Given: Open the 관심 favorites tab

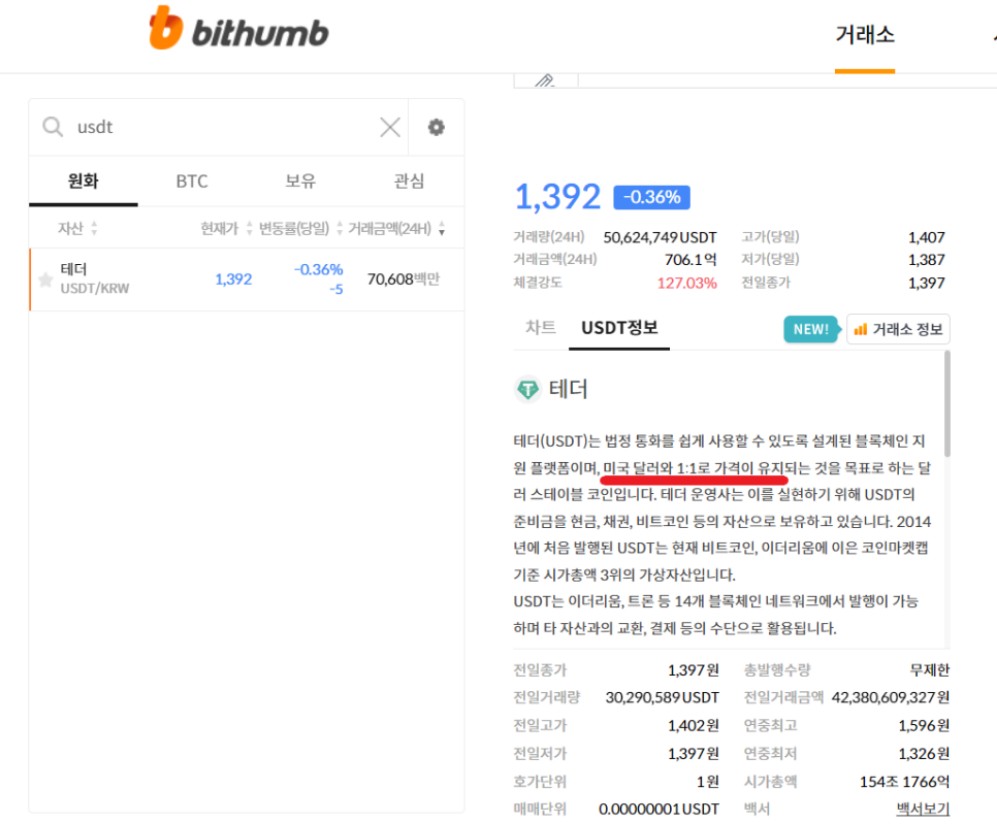Looking at the screenshot, I should (x=409, y=181).
